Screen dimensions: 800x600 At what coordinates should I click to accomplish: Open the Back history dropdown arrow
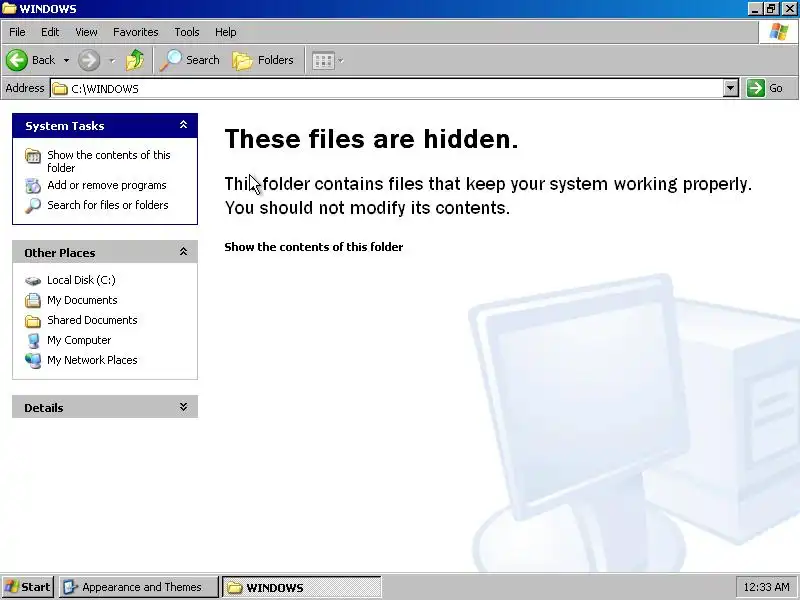[x=66, y=61]
